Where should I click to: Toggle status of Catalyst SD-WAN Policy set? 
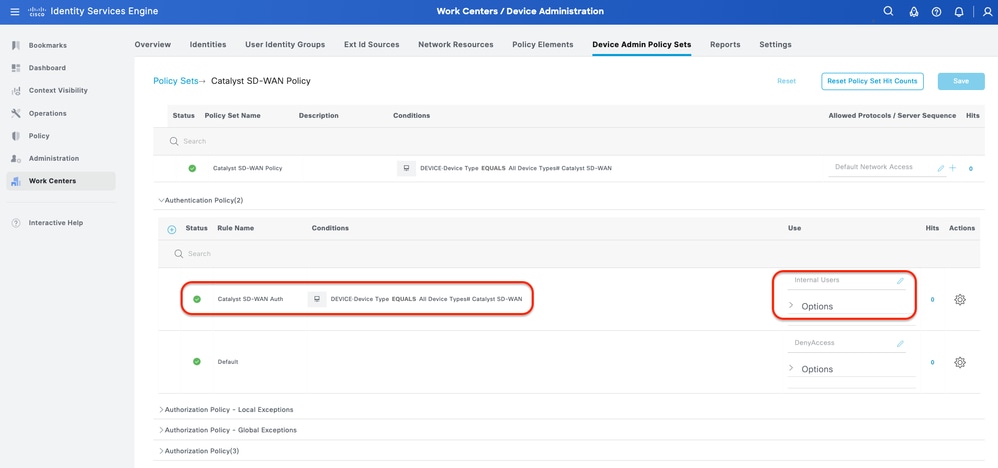click(192, 168)
